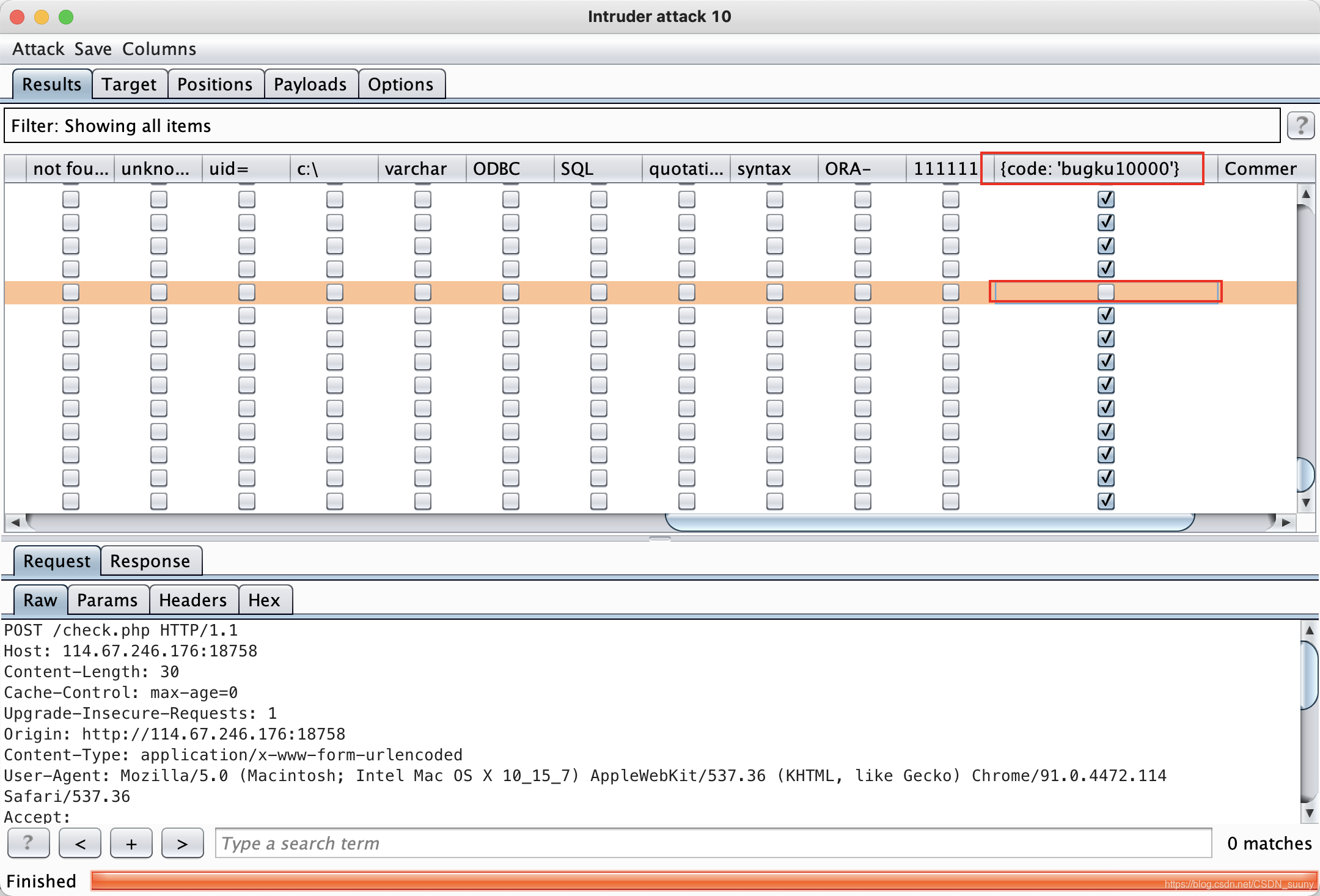Click the 'Host: 114.67.246.176:18758' line
1320x896 pixels.
[131, 651]
